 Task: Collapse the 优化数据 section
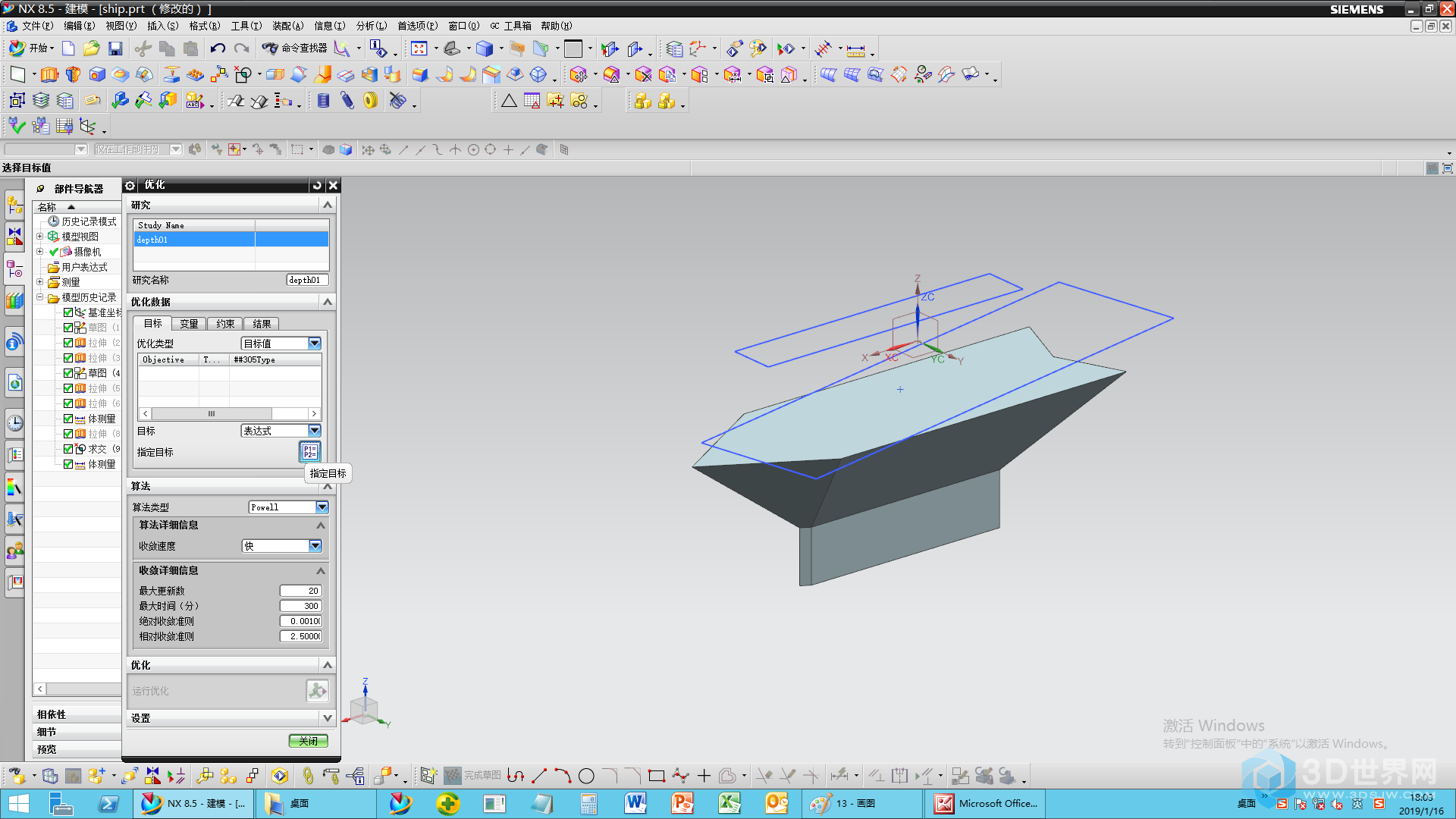click(328, 302)
